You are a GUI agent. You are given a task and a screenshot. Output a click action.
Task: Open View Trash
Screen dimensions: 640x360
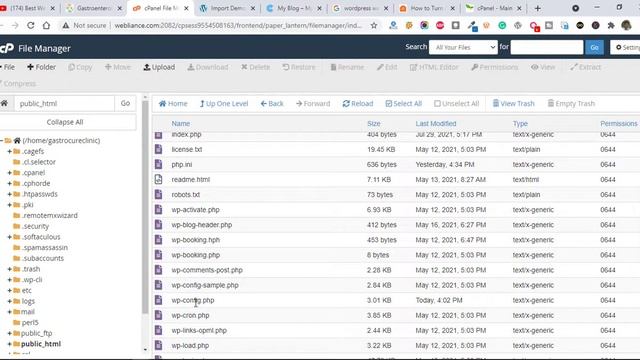(513, 104)
